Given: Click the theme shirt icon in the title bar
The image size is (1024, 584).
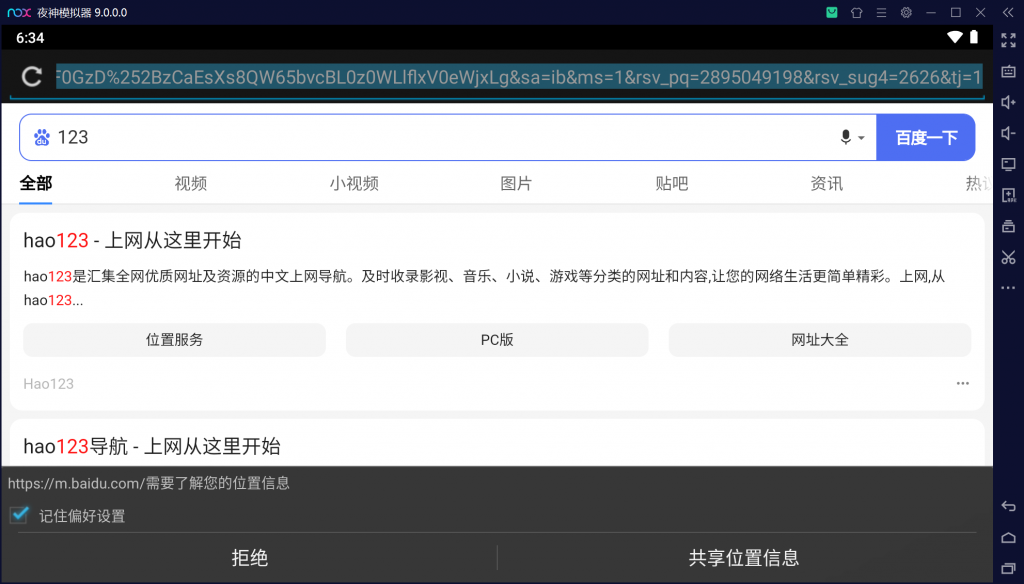Looking at the screenshot, I should (x=859, y=12).
